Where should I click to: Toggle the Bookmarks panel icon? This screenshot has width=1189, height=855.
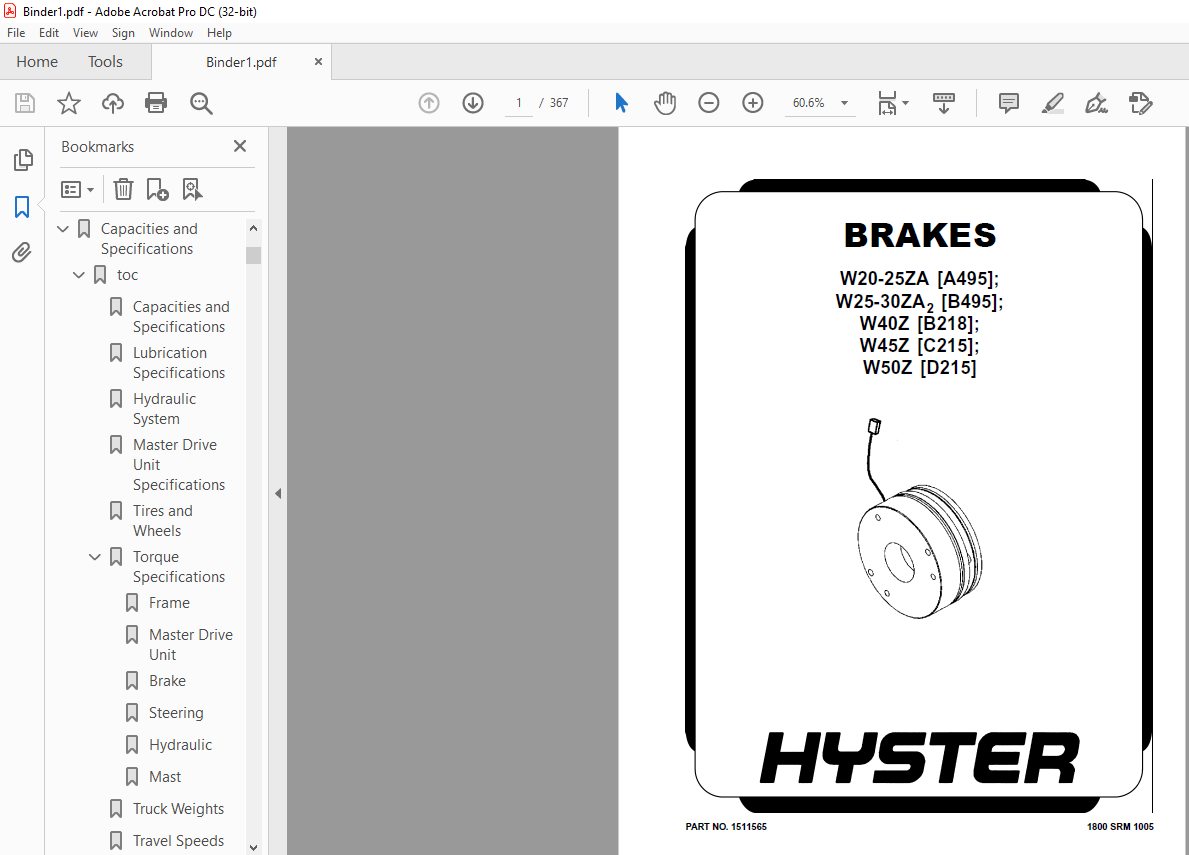(22, 207)
